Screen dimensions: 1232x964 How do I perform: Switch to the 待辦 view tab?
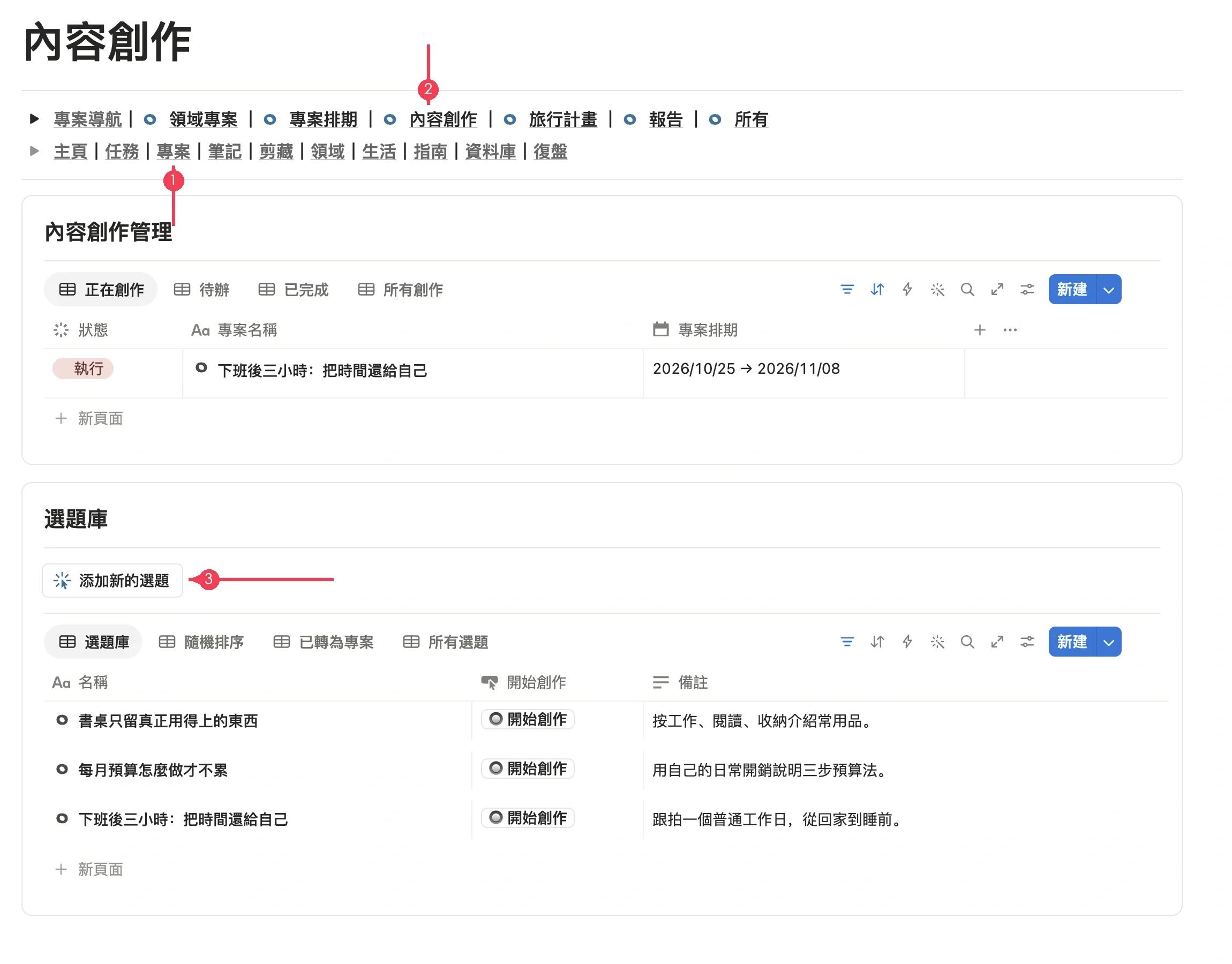click(201, 290)
